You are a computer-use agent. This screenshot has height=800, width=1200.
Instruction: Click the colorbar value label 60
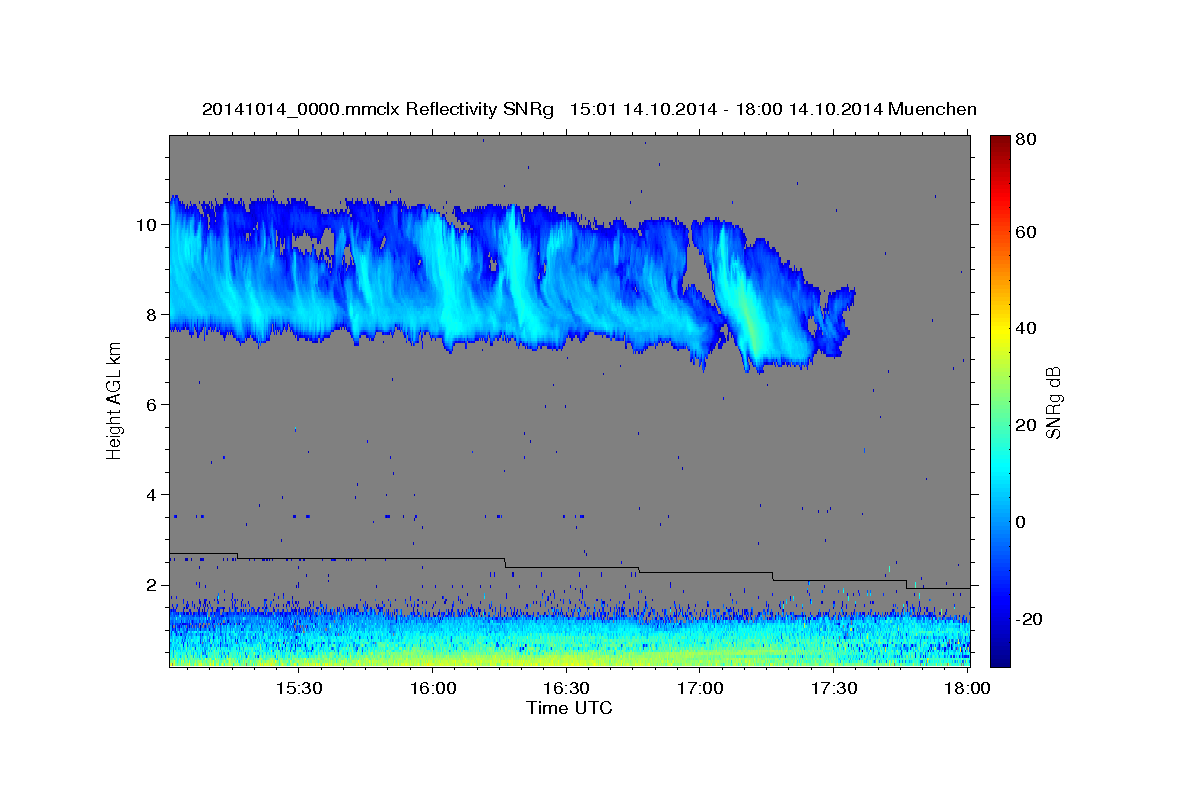(1025, 232)
